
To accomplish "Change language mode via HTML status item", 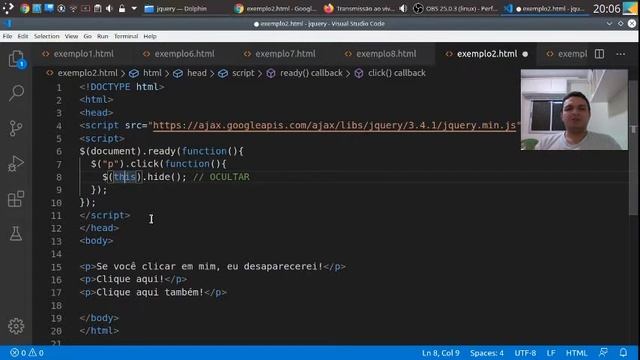I will coord(576,353).
